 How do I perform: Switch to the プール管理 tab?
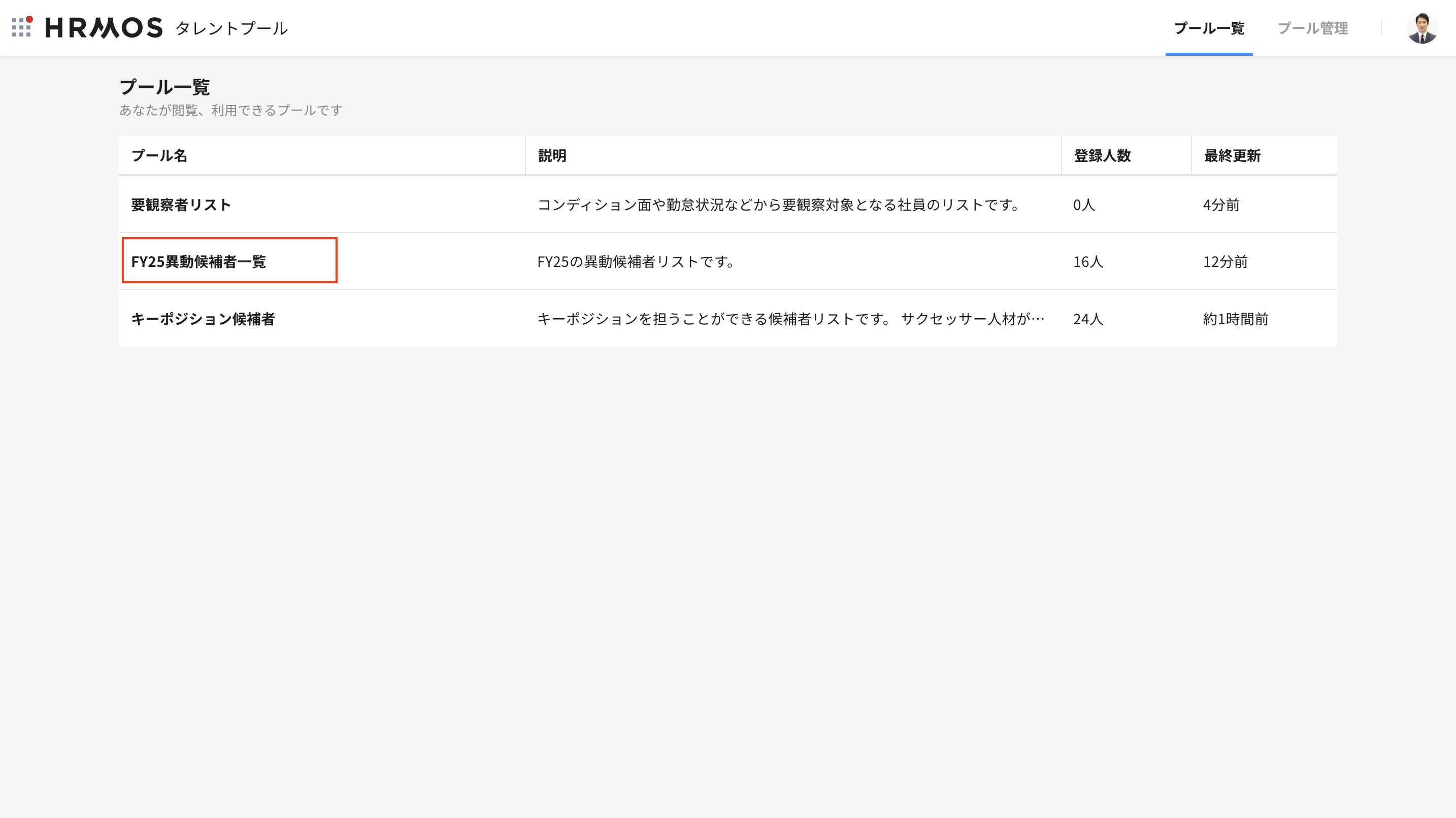[1312, 28]
